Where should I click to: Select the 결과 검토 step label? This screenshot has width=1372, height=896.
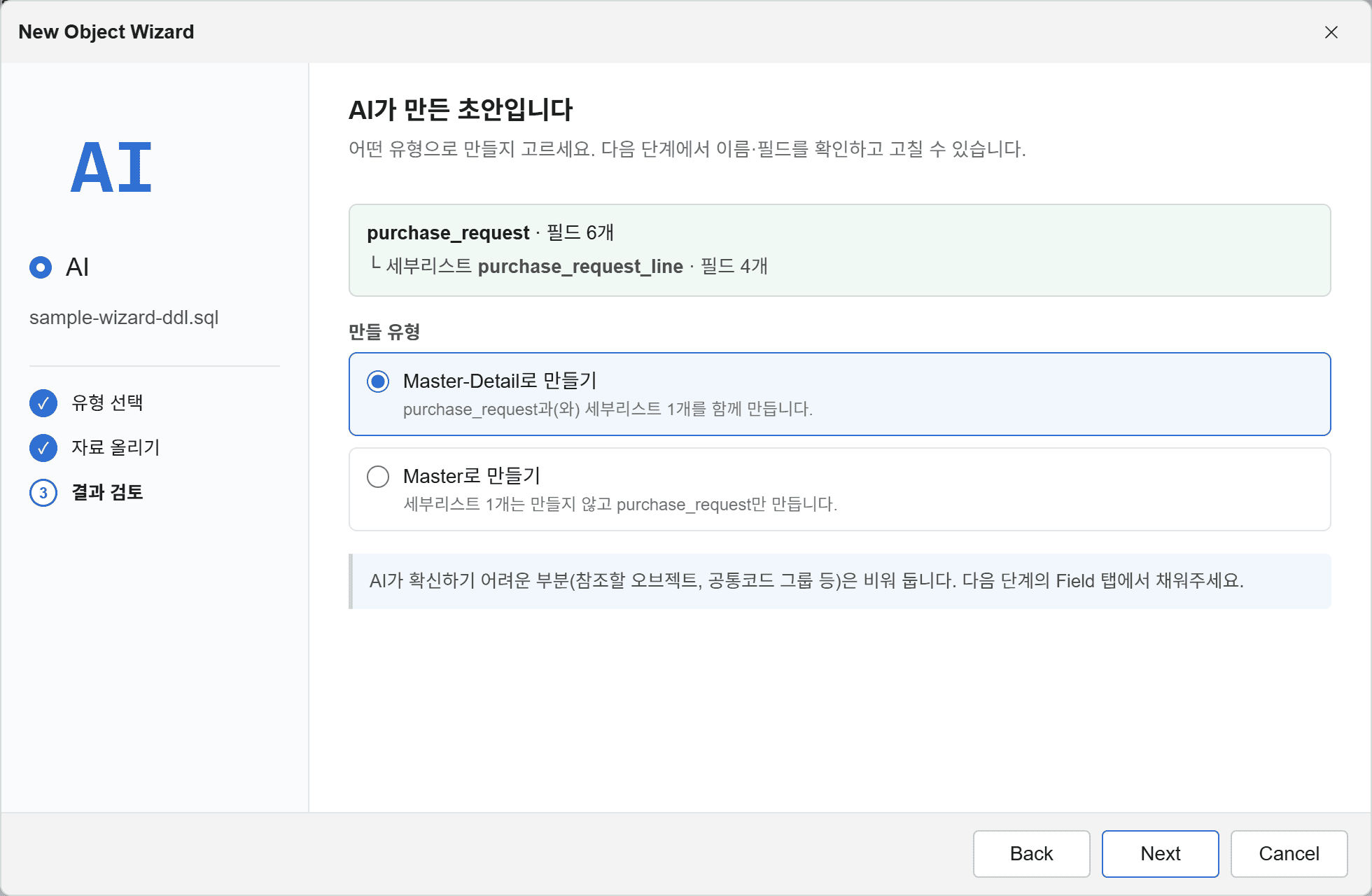click(107, 492)
